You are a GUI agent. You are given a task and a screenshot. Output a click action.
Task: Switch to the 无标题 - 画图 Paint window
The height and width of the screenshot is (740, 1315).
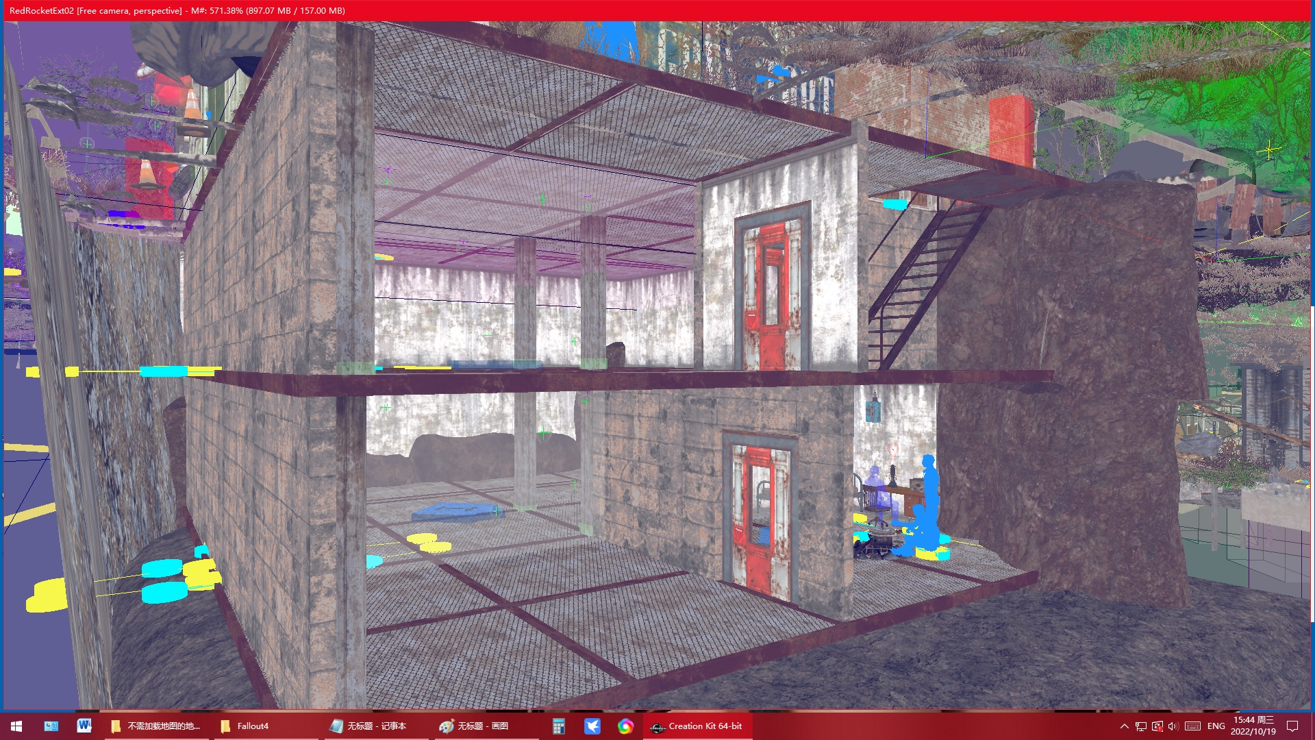click(485, 726)
